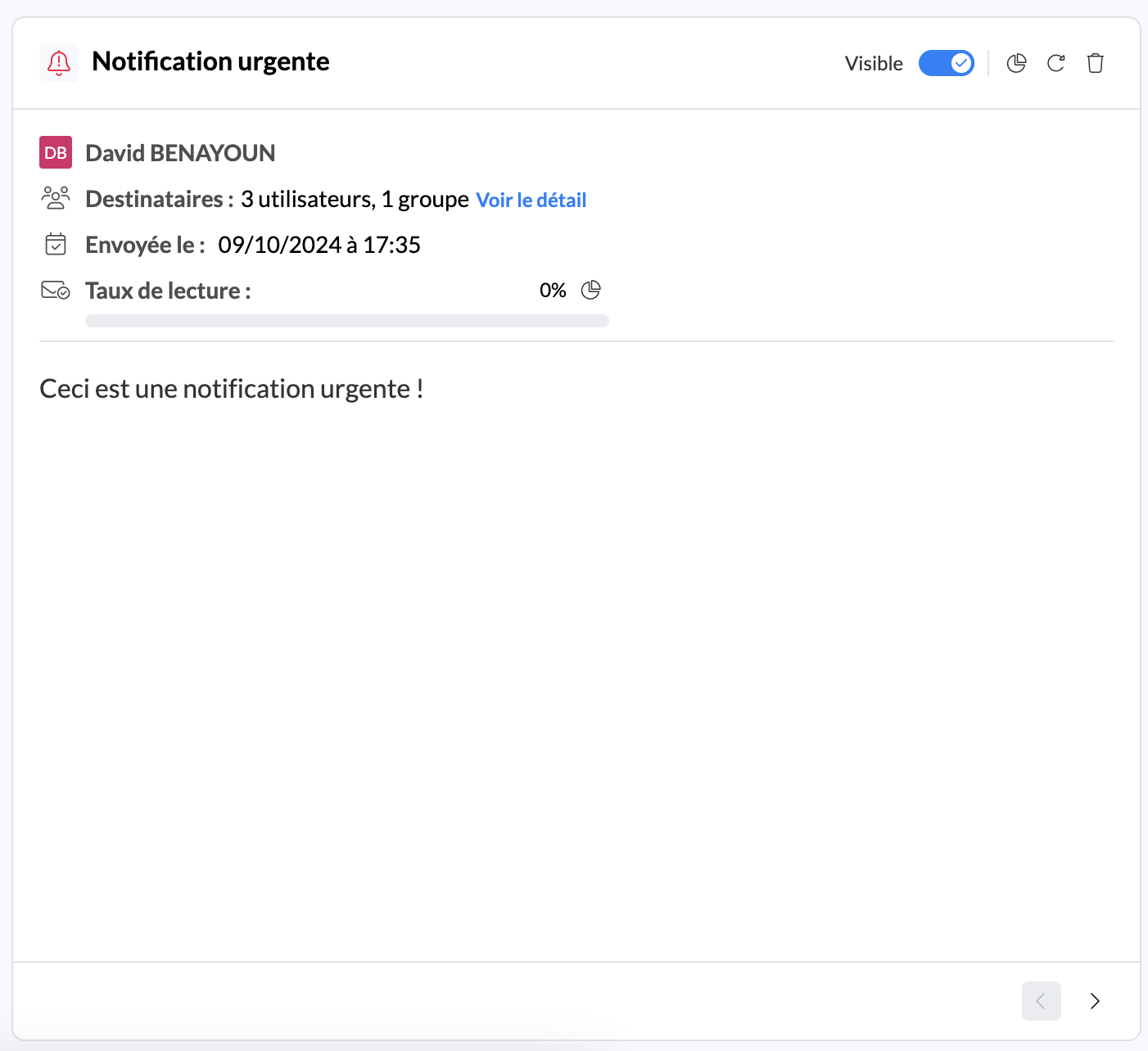Toggle the Visible switch off
1148x1051 pixels.
tap(946, 63)
